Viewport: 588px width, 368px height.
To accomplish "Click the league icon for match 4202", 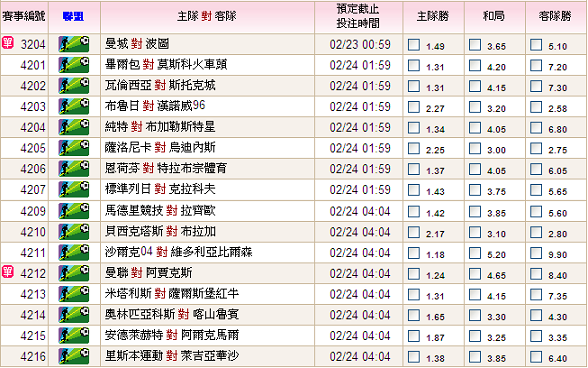I will pyautogui.click(x=74, y=86).
